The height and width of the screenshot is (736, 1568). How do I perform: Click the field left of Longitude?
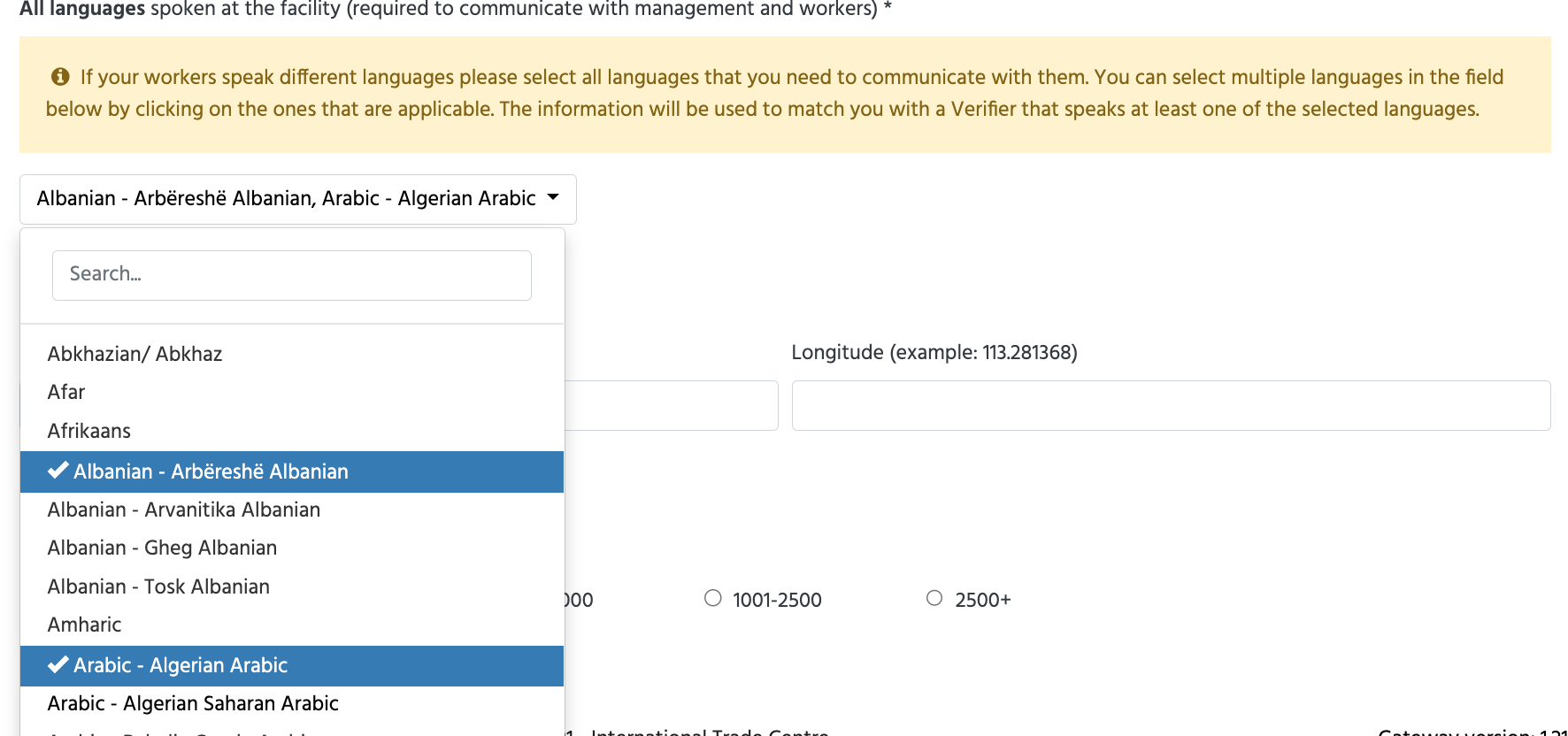pos(671,405)
